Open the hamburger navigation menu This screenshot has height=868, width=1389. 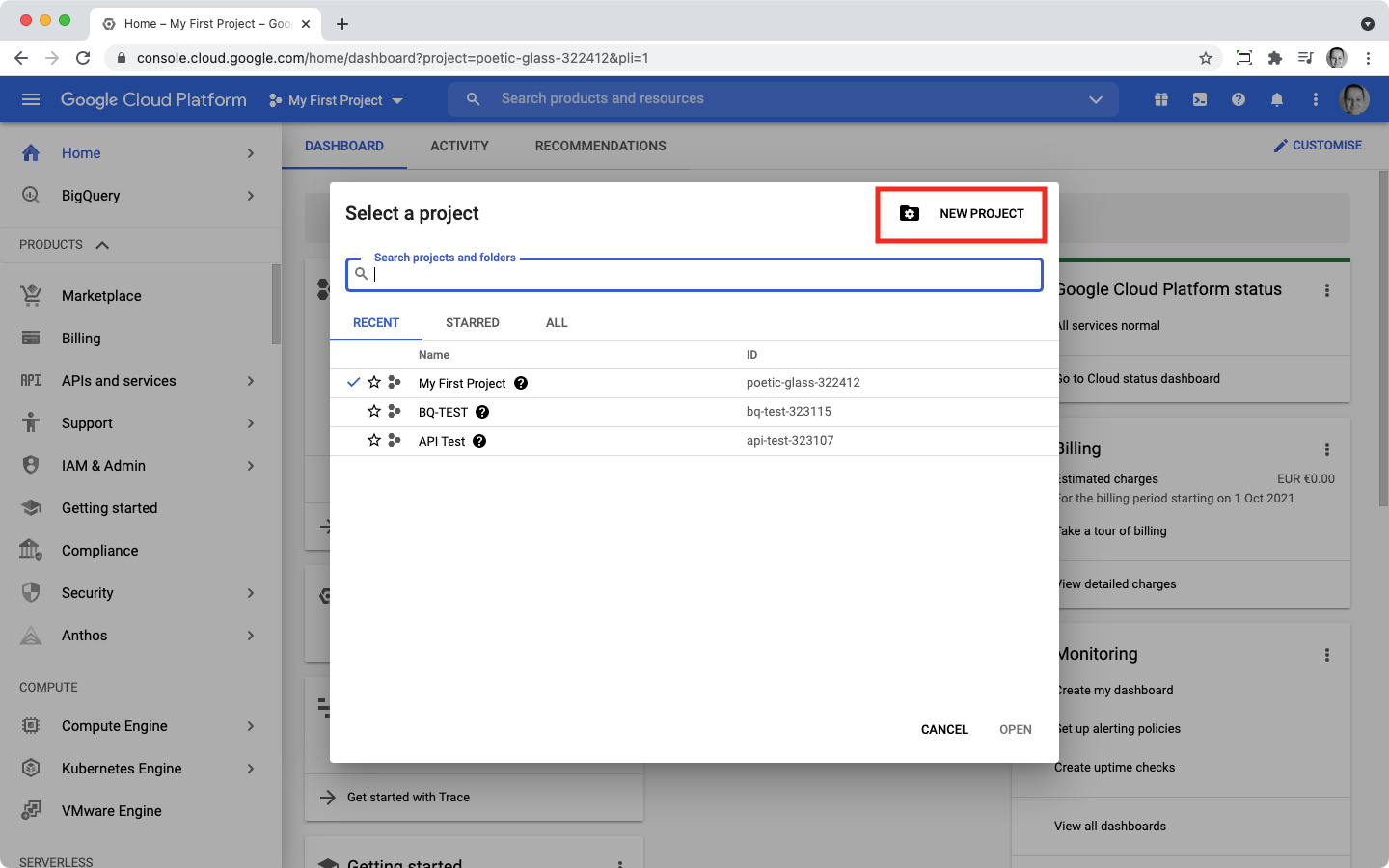click(x=31, y=99)
